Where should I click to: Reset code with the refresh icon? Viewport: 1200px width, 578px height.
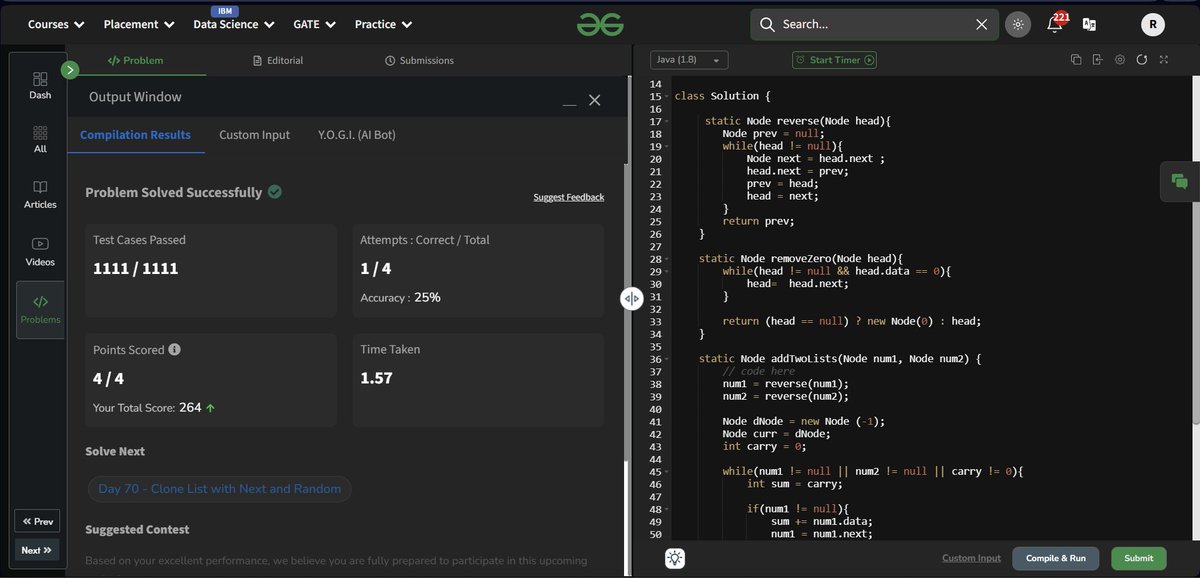click(1141, 60)
